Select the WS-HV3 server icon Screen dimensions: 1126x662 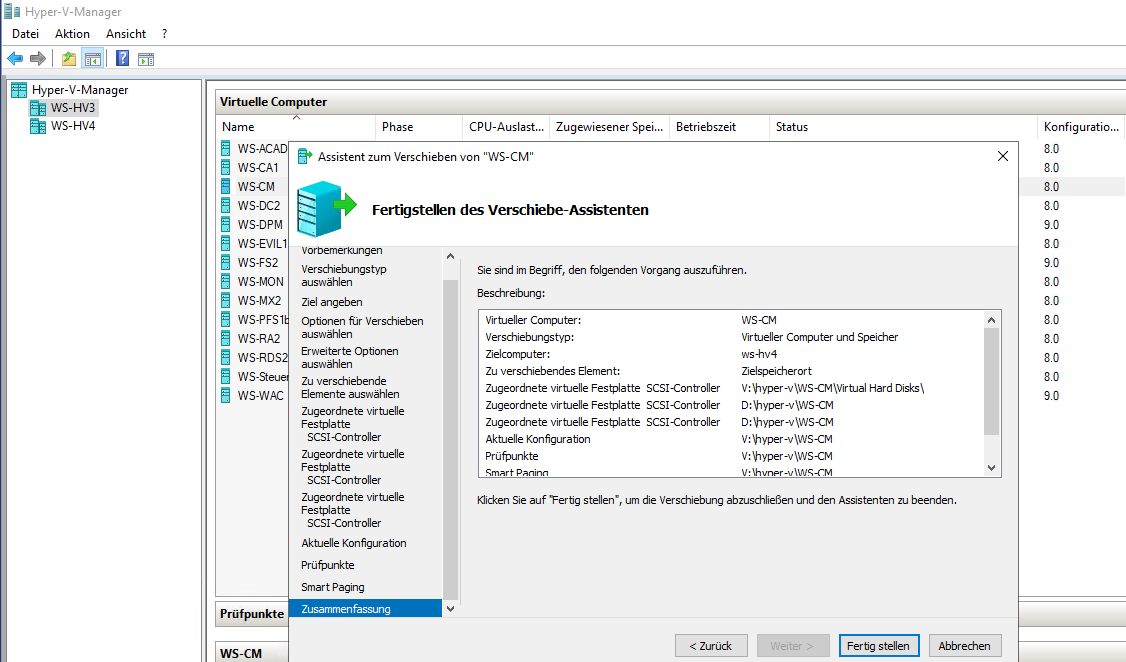(x=37, y=108)
